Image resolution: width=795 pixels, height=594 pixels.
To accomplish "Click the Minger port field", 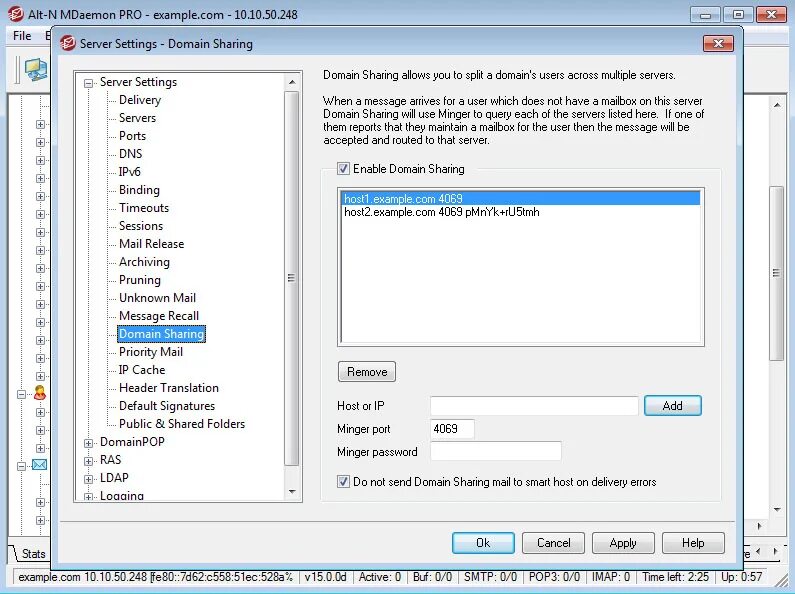I will pyautogui.click(x=452, y=429).
